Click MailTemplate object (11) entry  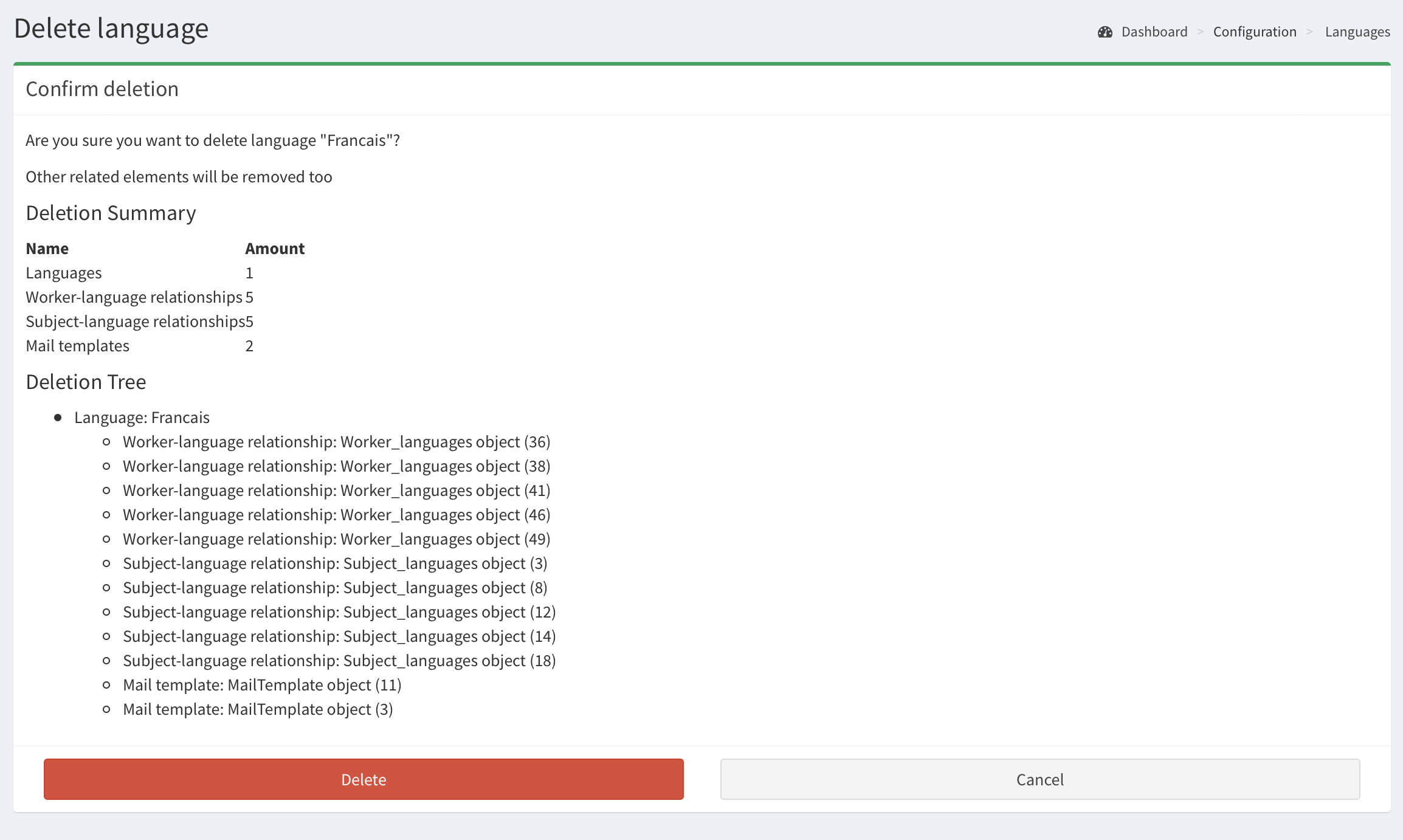click(x=262, y=685)
